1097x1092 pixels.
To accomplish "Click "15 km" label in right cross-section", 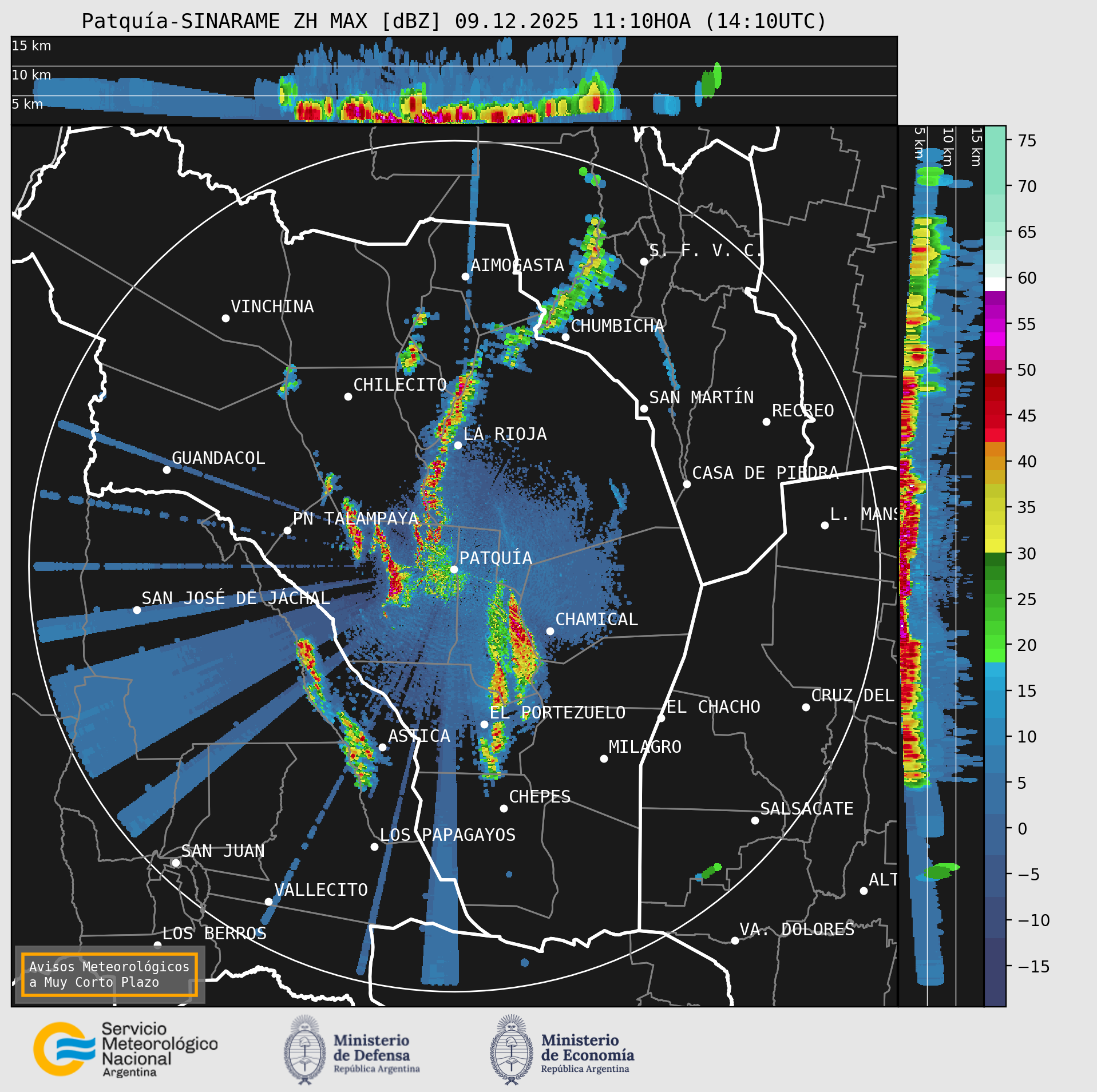I will click(976, 147).
